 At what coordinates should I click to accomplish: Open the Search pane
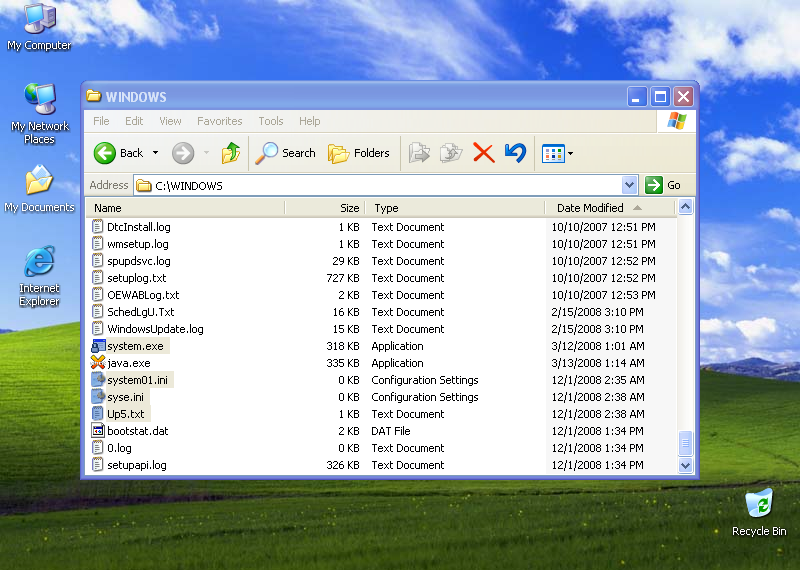(286, 153)
